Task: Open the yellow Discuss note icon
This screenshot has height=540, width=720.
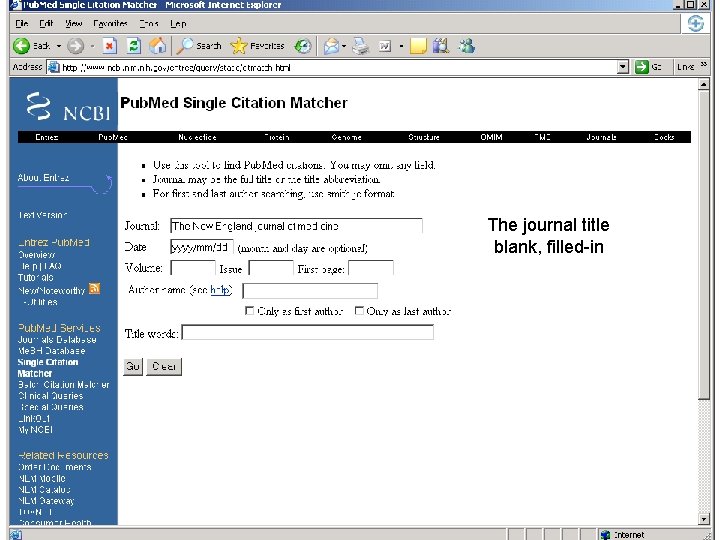Action: click(x=418, y=46)
